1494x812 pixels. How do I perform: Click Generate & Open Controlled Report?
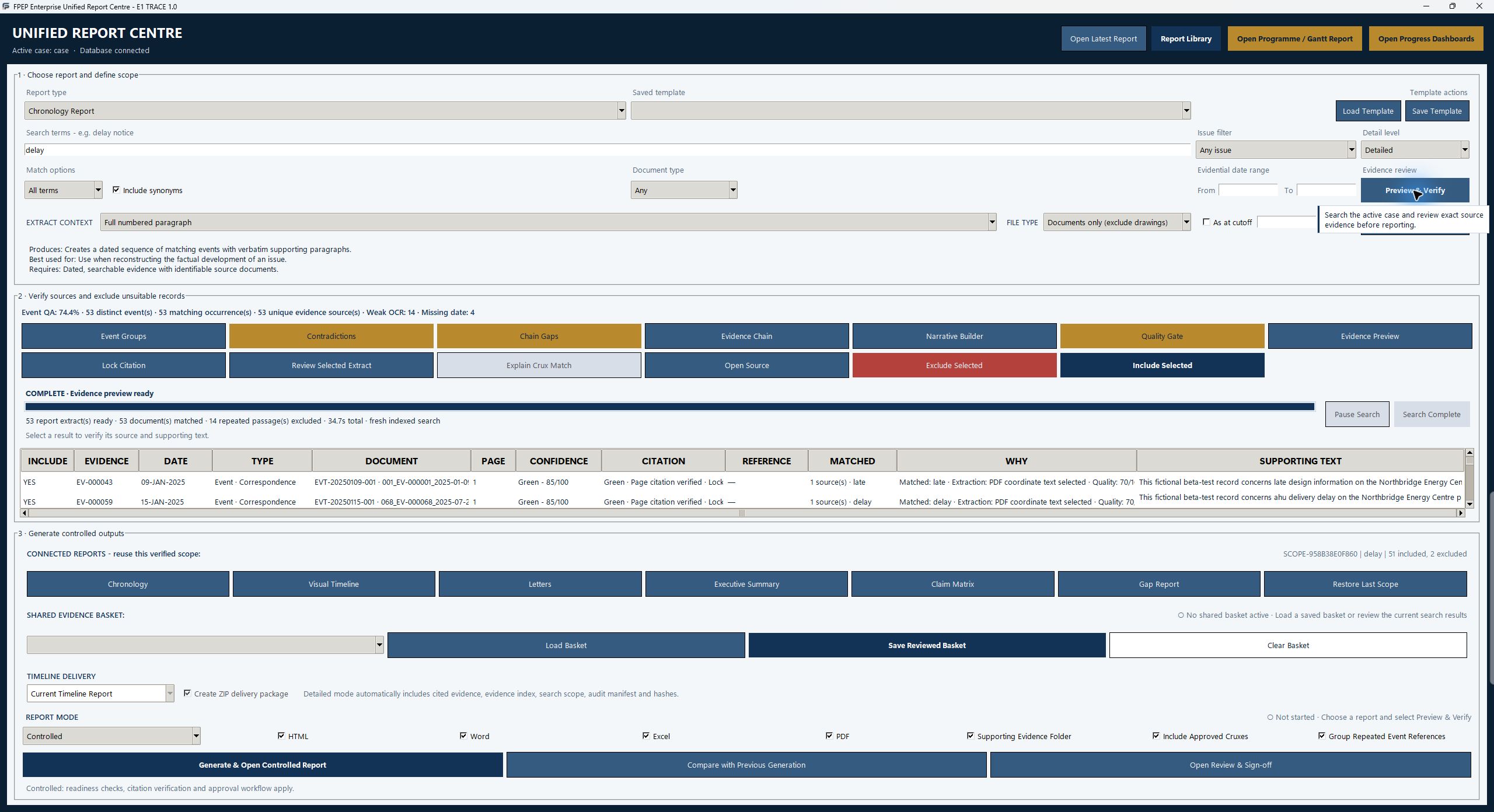click(x=263, y=765)
